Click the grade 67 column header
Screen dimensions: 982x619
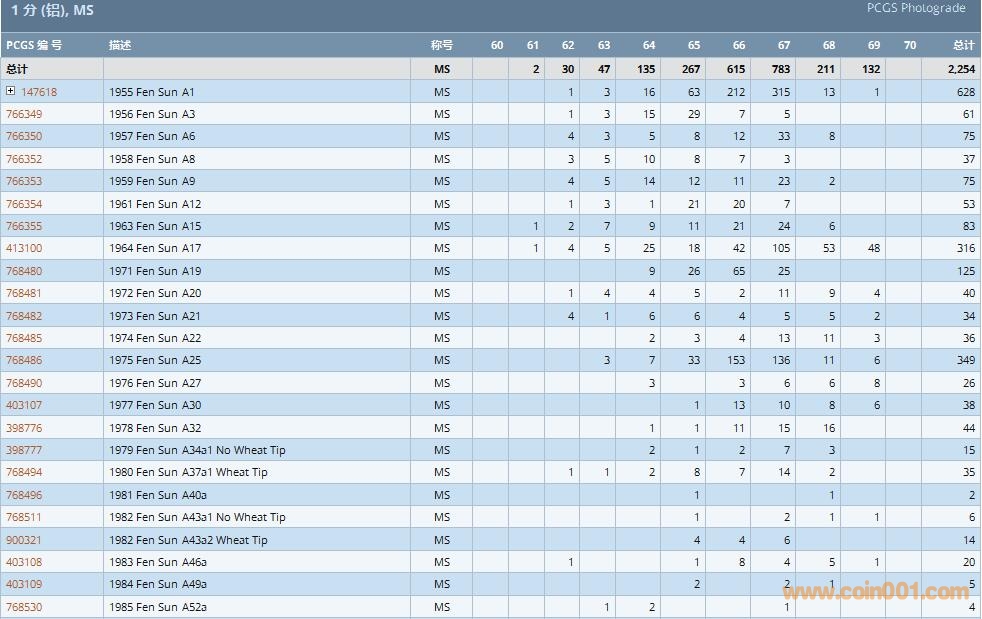pyautogui.click(x=783, y=45)
